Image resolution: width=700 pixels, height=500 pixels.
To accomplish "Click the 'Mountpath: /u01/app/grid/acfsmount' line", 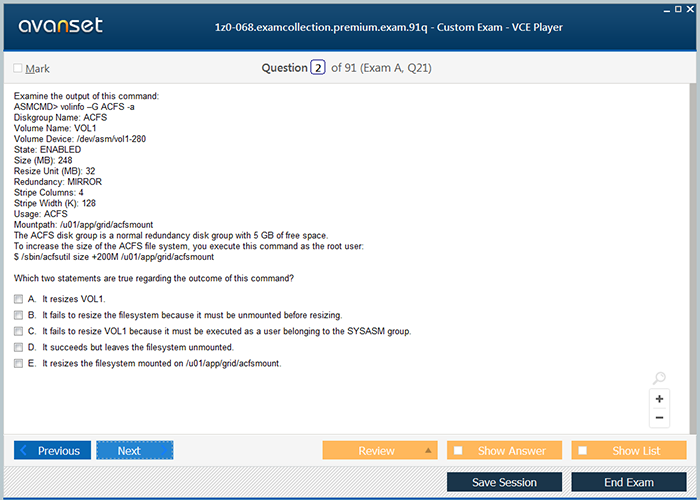I will (x=83, y=225).
